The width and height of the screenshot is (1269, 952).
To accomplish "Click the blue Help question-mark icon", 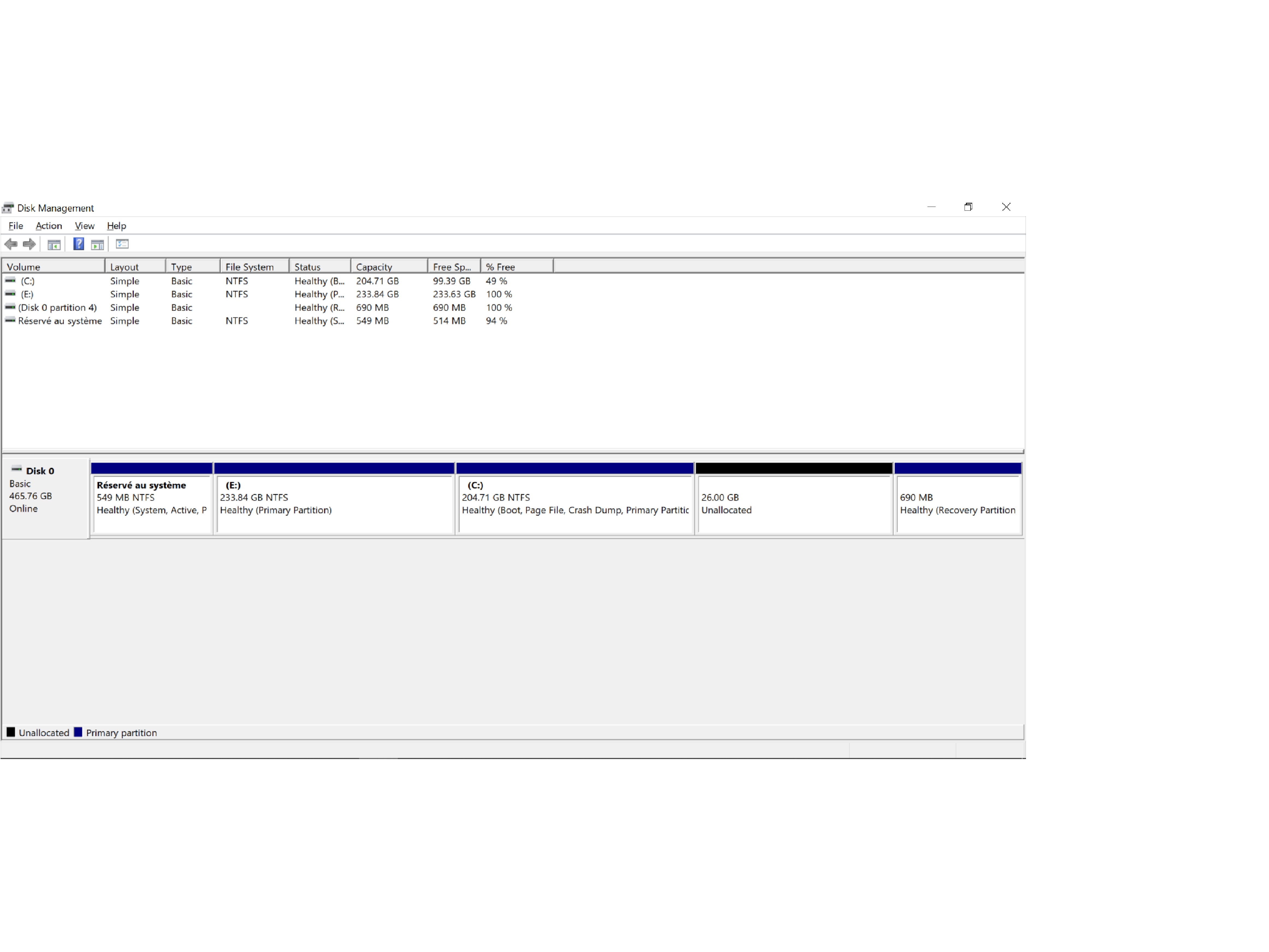I will point(79,244).
